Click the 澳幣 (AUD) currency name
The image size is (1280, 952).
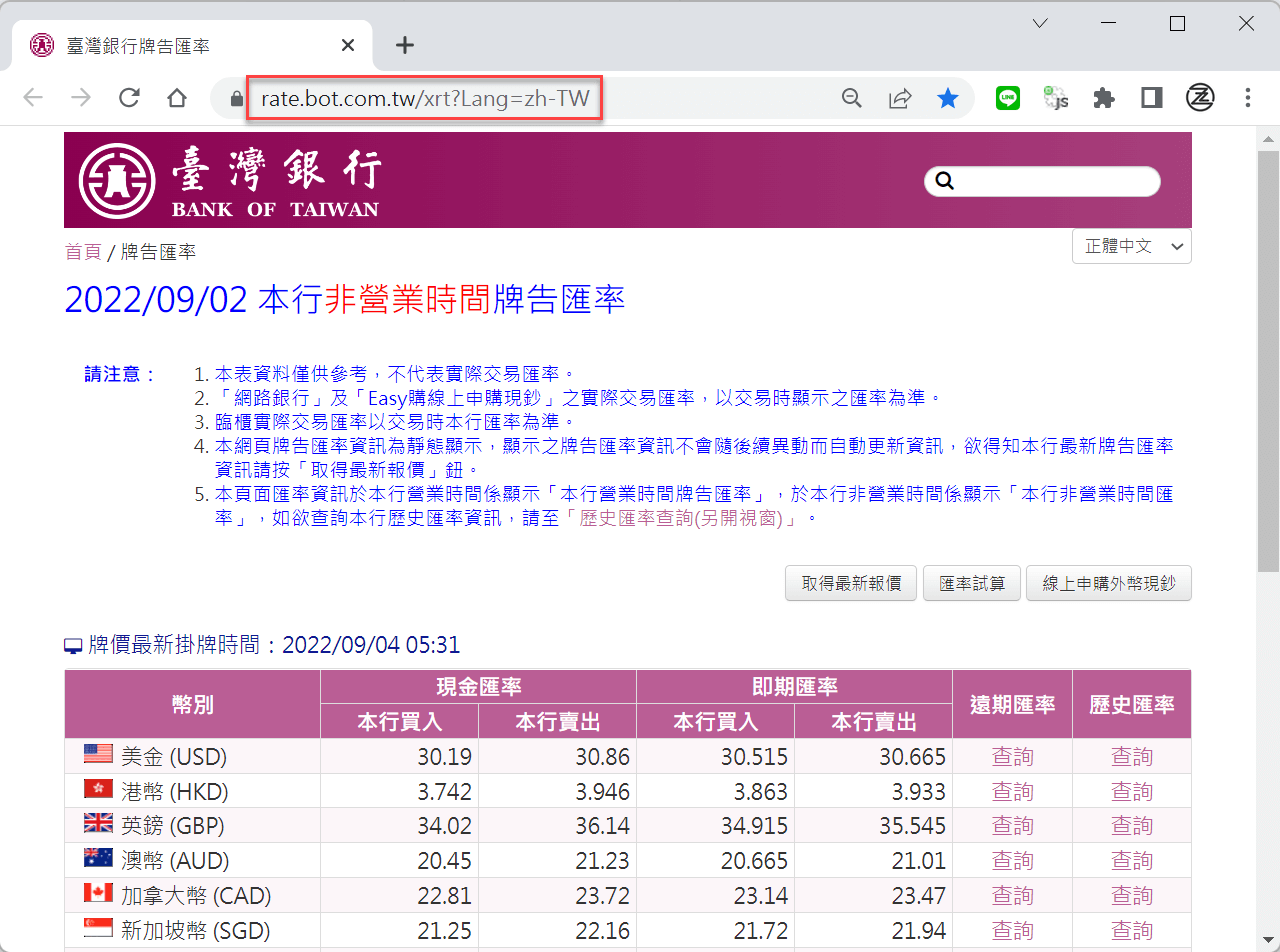(x=175, y=861)
